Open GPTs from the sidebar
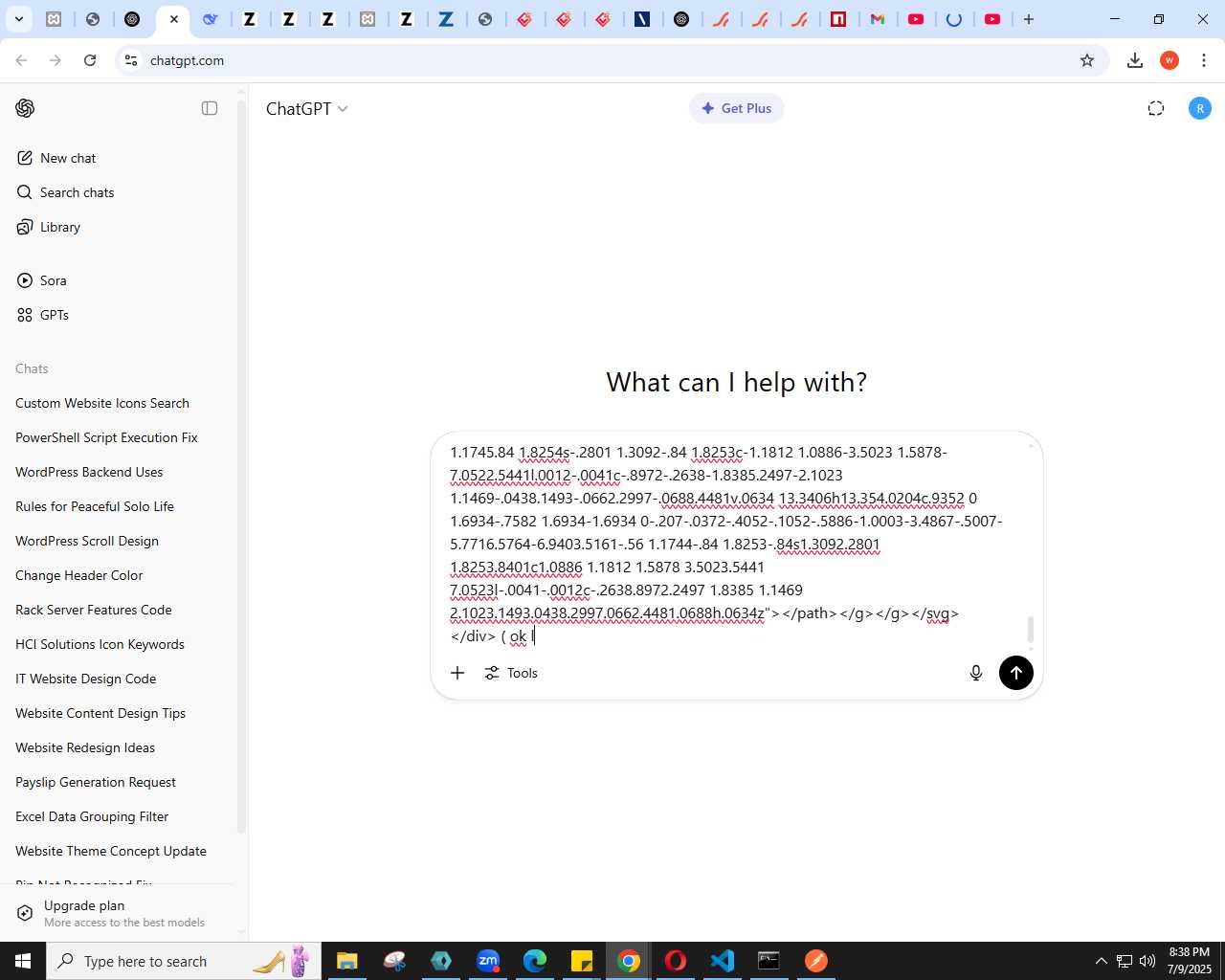This screenshot has height=980, width=1225. (x=43, y=315)
